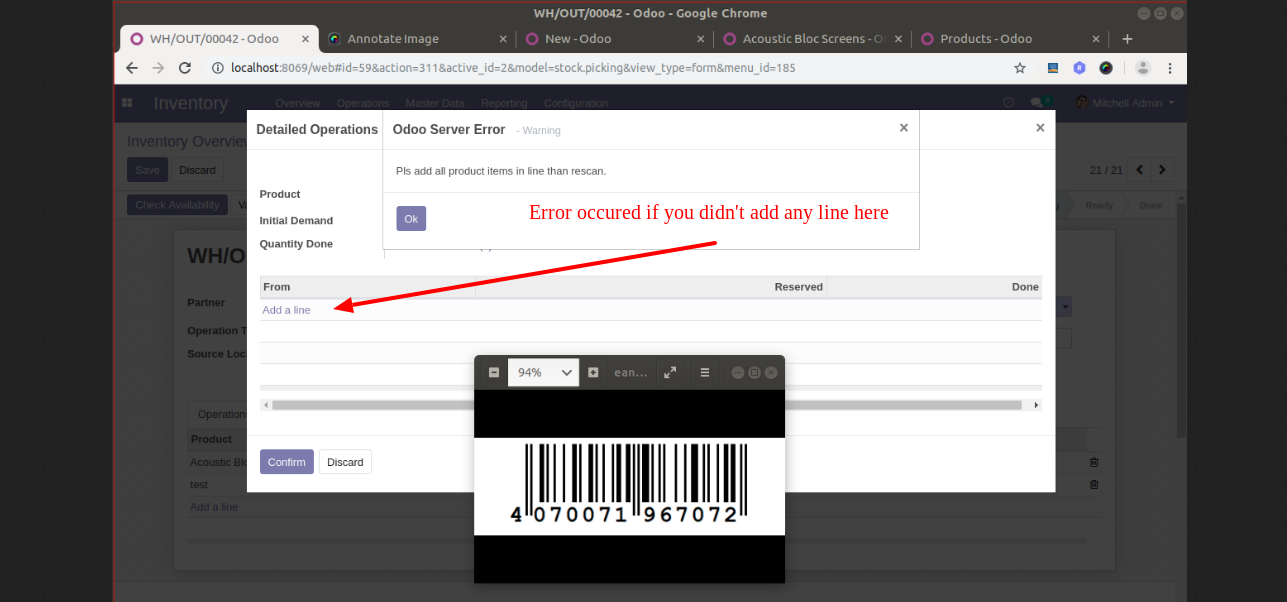Open the 94% zoom level dropdown
This screenshot has width=1287, height=602.
tap(543, 372)
